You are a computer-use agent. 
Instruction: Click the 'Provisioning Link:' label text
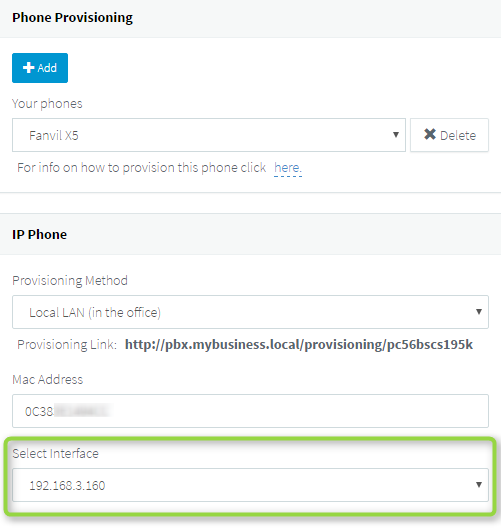click(x=67, y=344)
